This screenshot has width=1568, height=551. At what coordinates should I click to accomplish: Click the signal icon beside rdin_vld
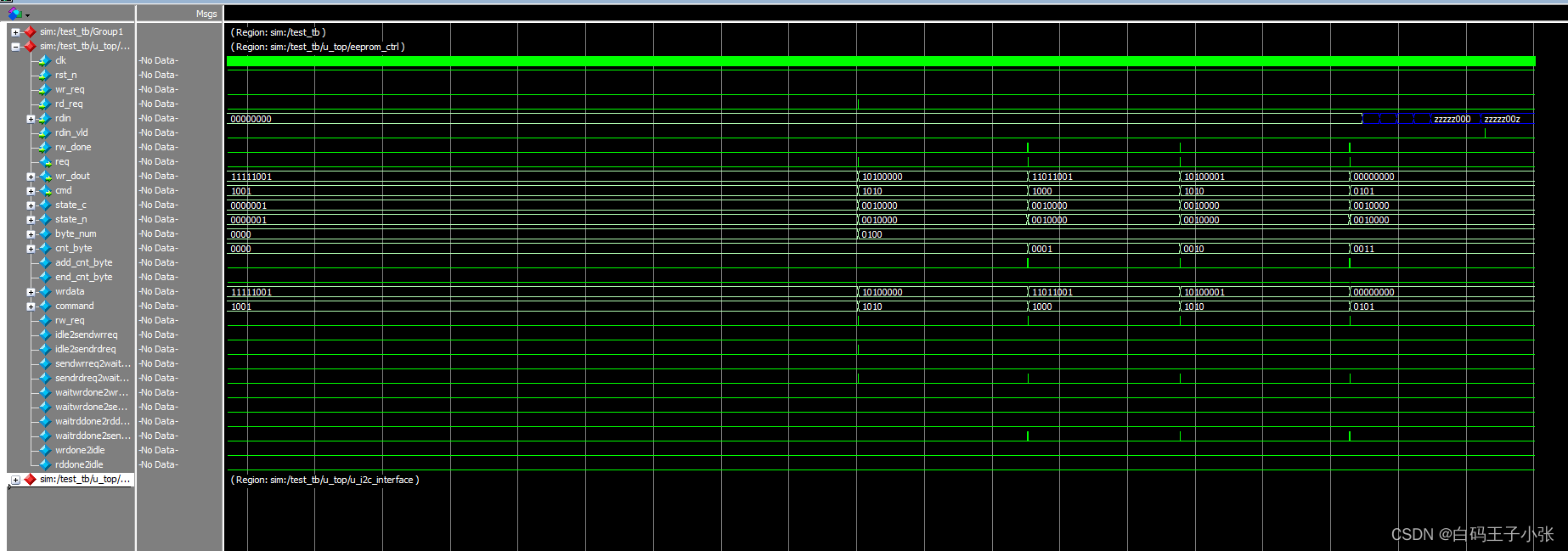(44, 132)
